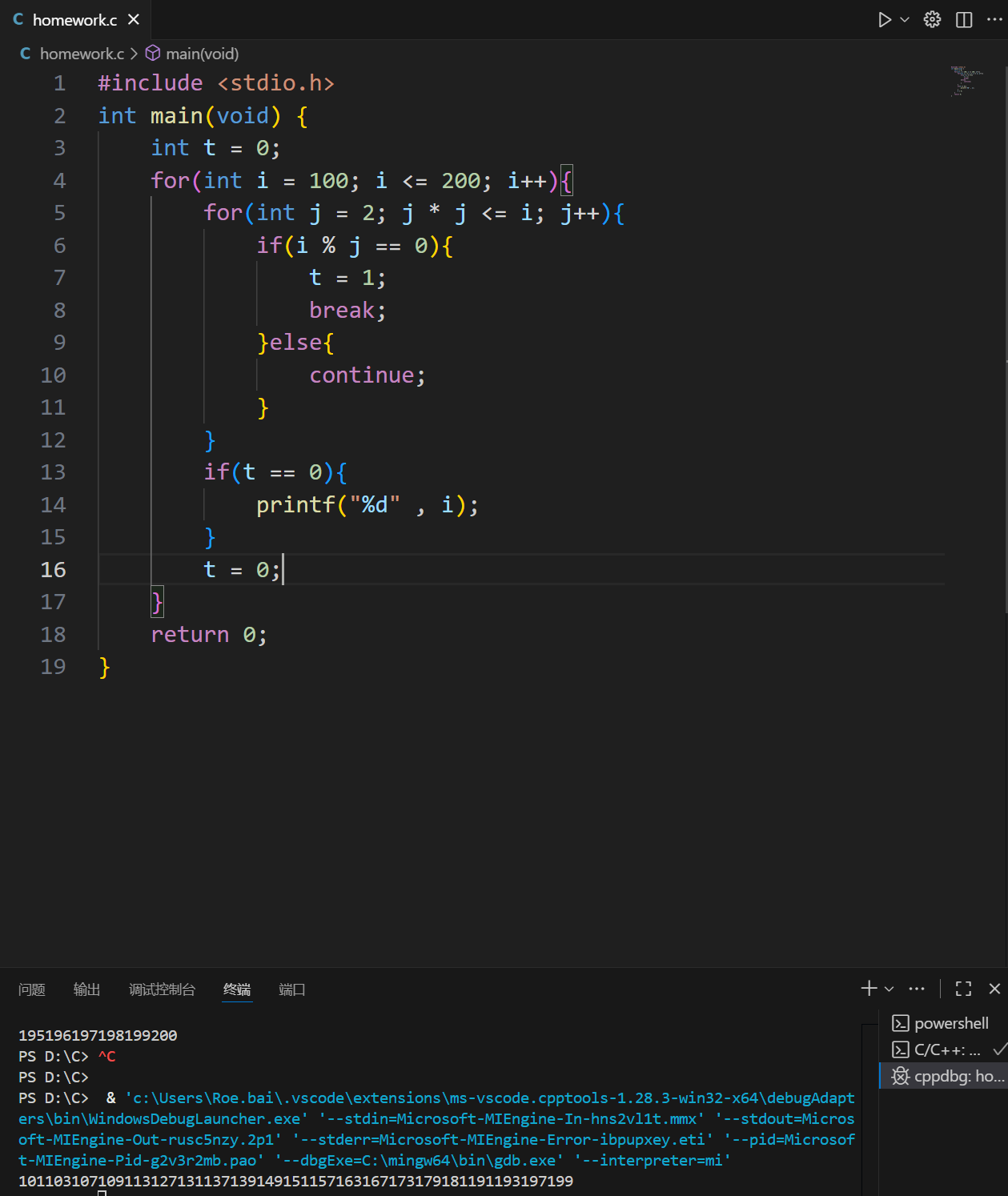This screenshot has height=1196, width=1008.
Task: Click the break statement on line 8
Action: click(x=347, y=310)
